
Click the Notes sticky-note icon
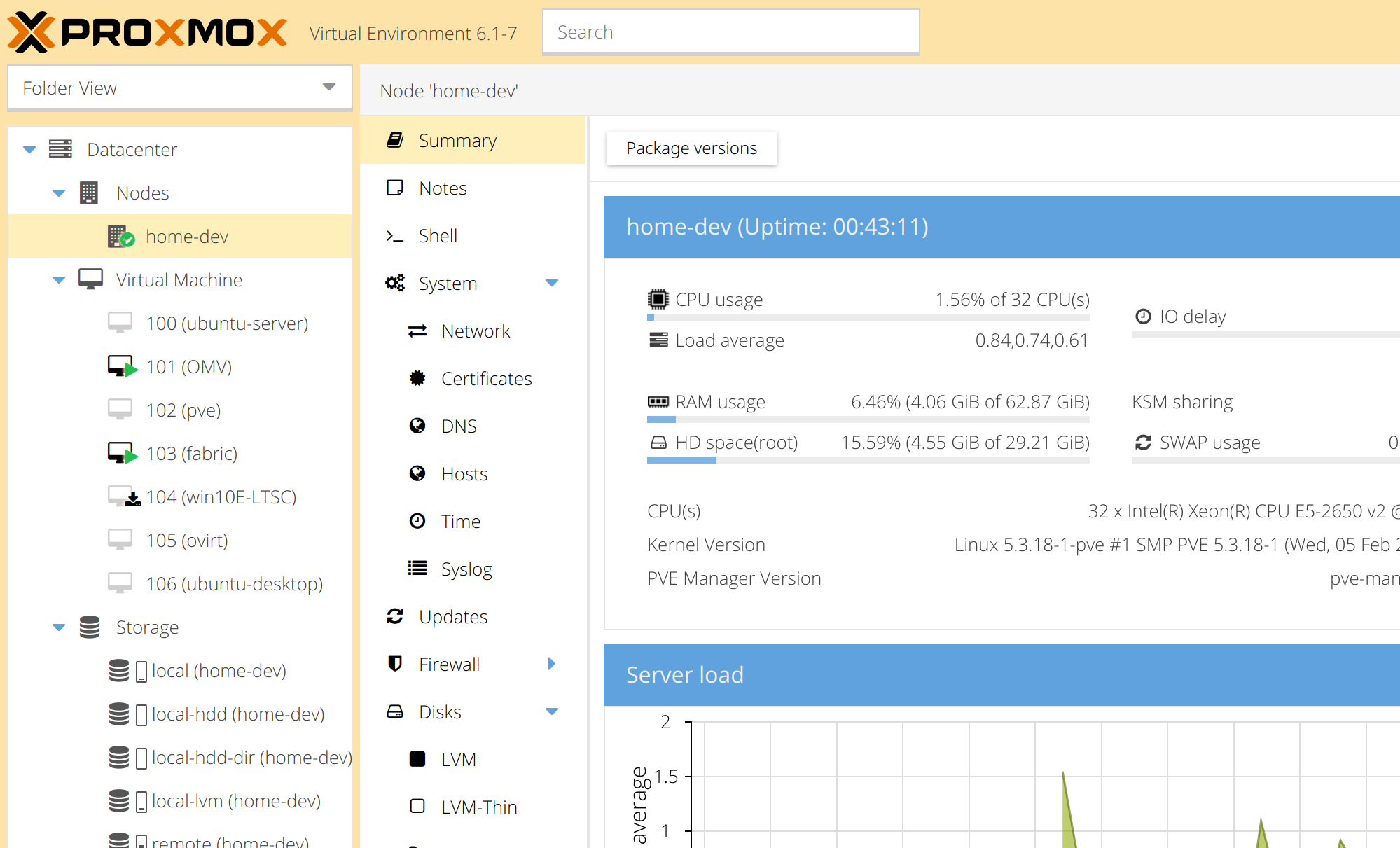395,188
